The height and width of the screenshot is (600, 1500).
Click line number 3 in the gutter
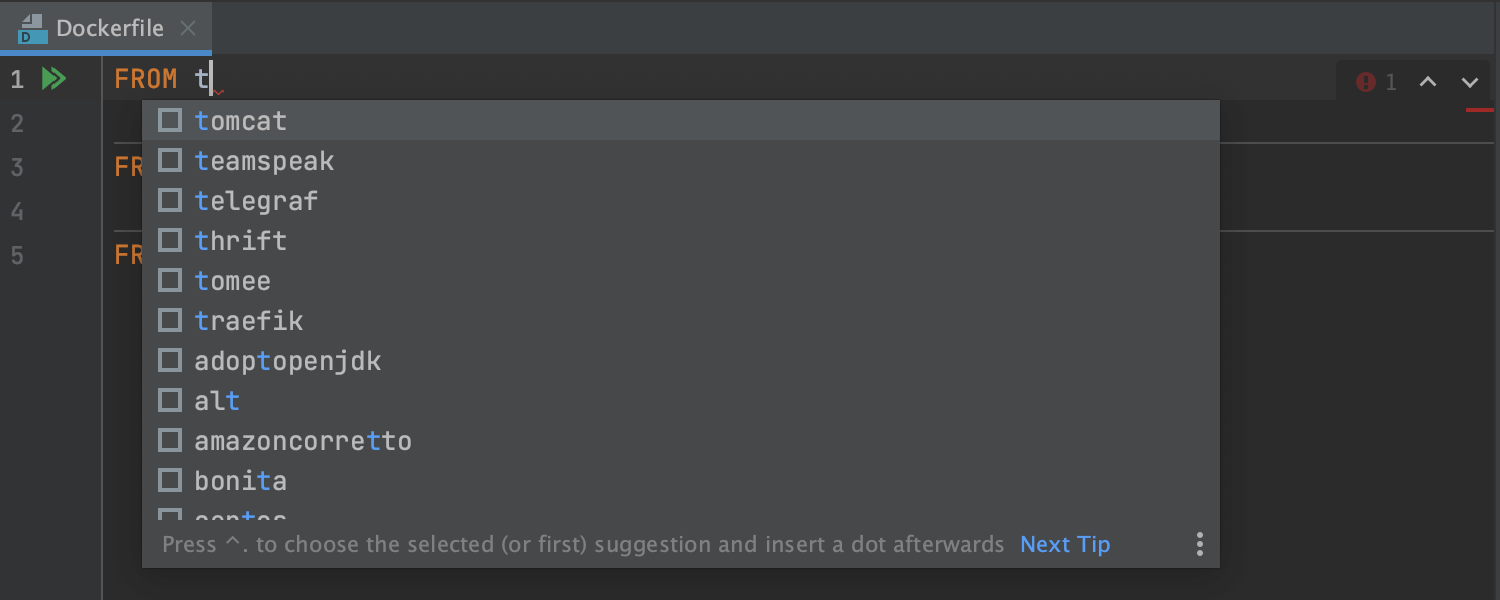click(x=15, y=167)
